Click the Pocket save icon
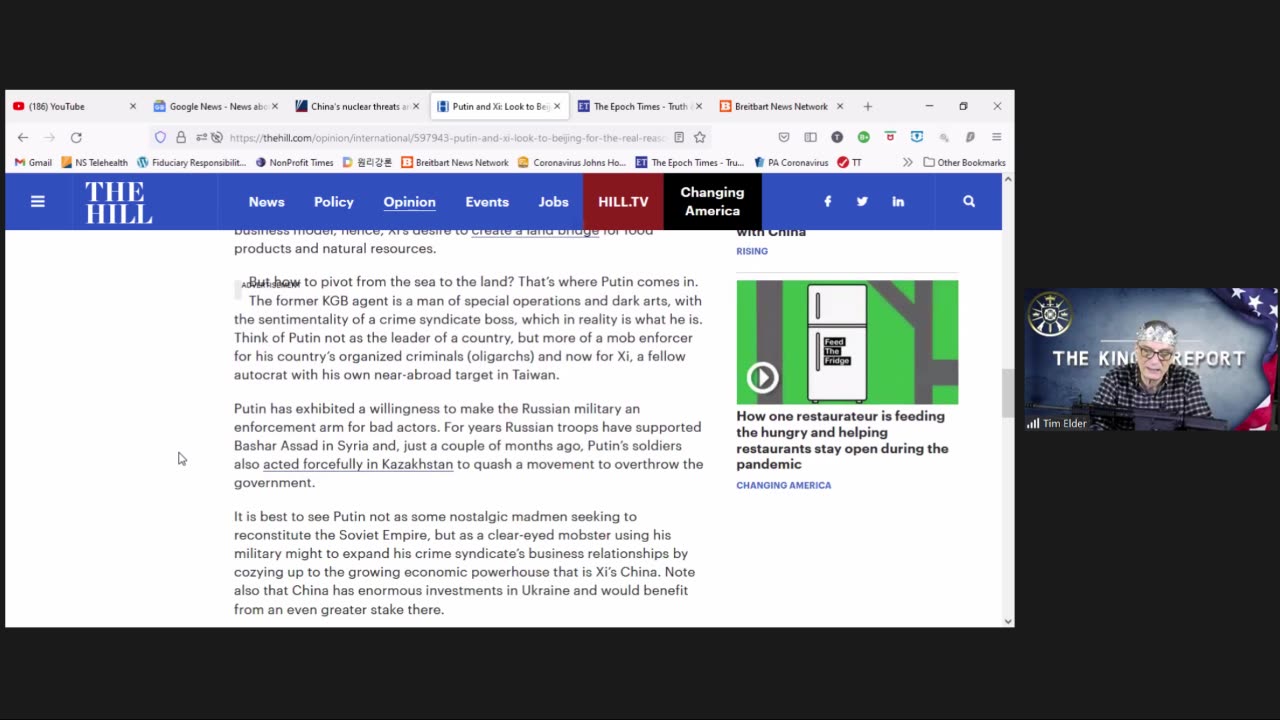 click(784, 137)
